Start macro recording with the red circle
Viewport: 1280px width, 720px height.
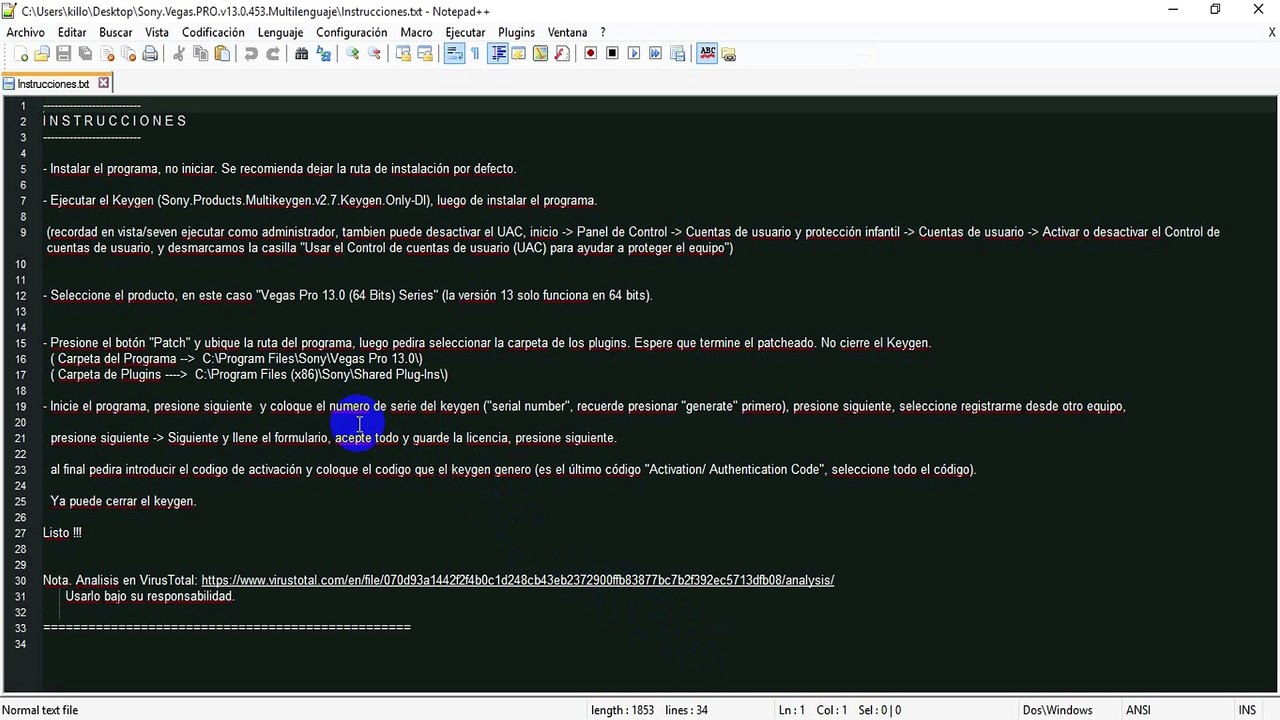pos(590,54)
